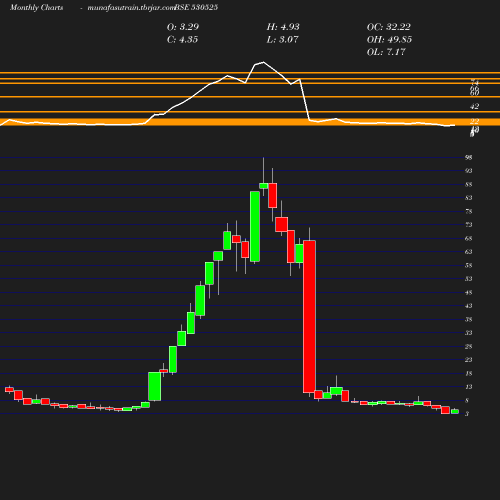500x500 pixels.
Task: Click the munafasutra site name in header
Action: pyautogui.click(x=131, y=7)
